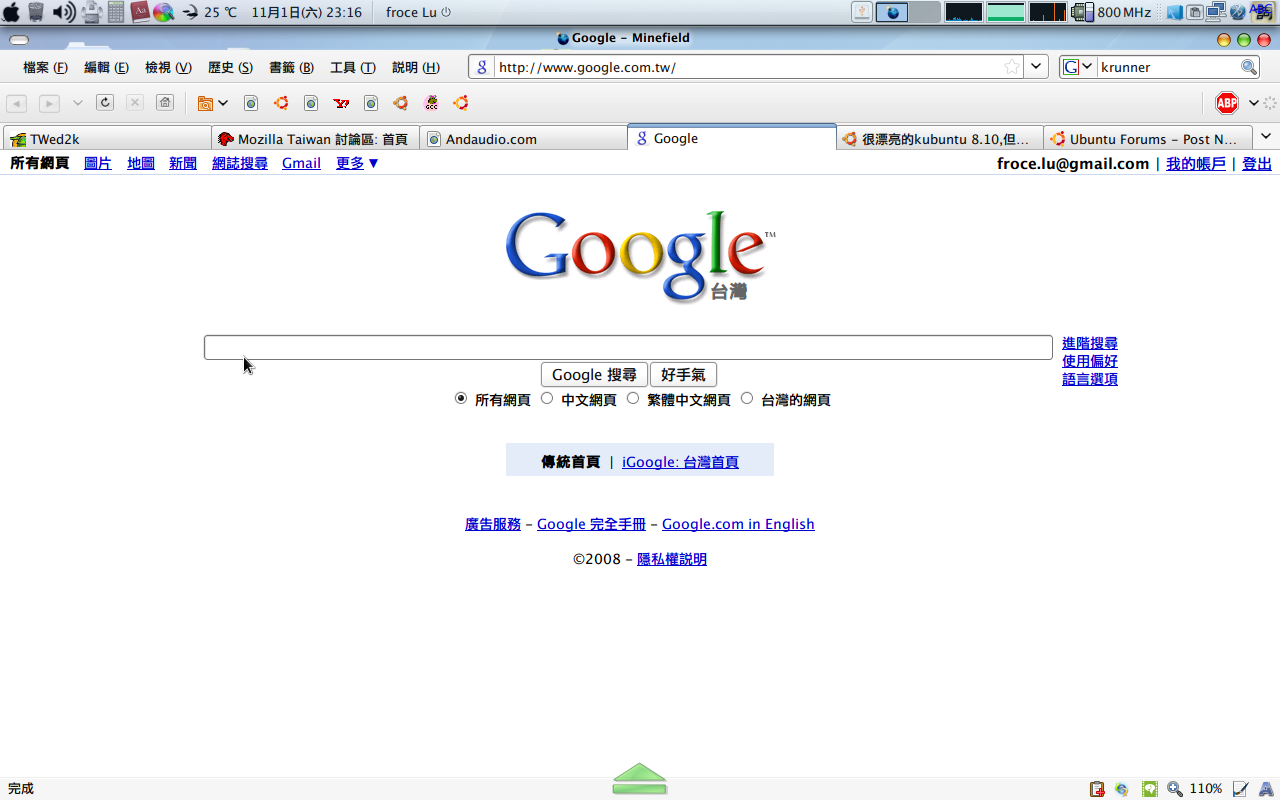Click the Adblock Plus ABP icon
1280x800 pixels.
[x=1227, y=103]
